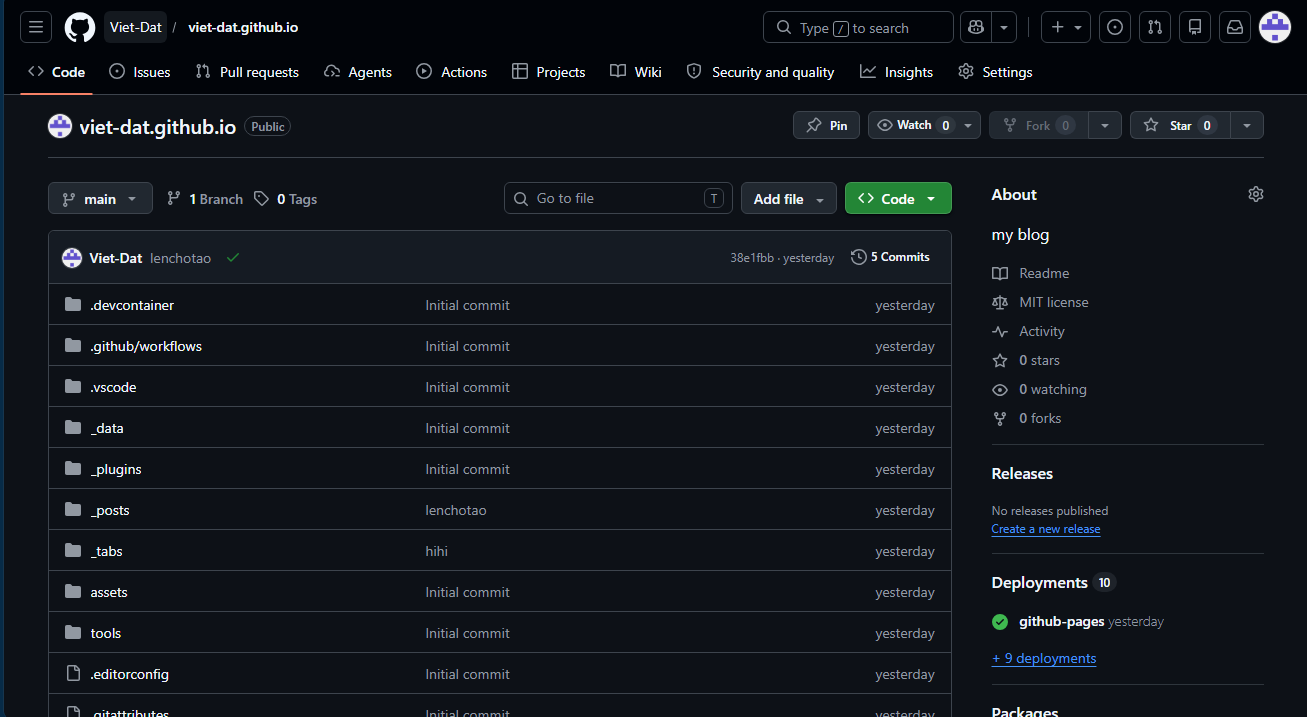Image resolution: width=1307 pixels, height=717 pixels.
Task: Click Viet-Dat avatar in the commit row
Action: pos(72,258)
